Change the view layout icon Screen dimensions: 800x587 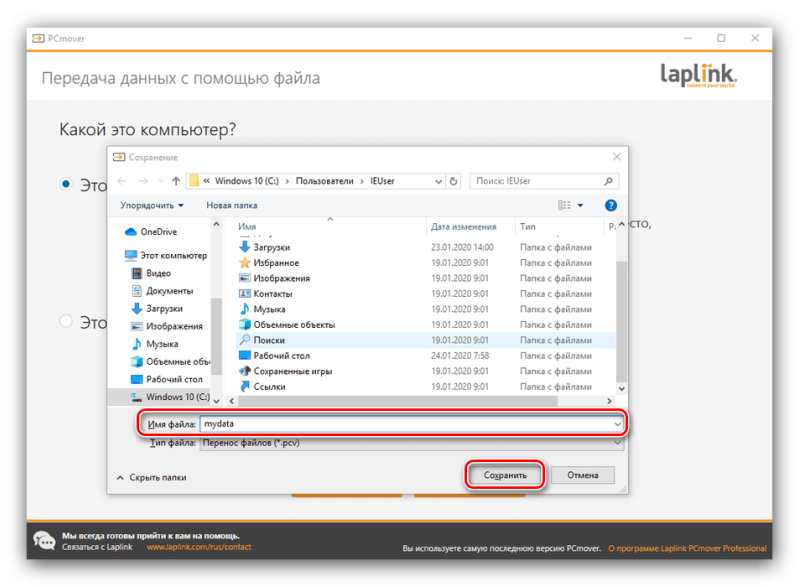(564, 205)
